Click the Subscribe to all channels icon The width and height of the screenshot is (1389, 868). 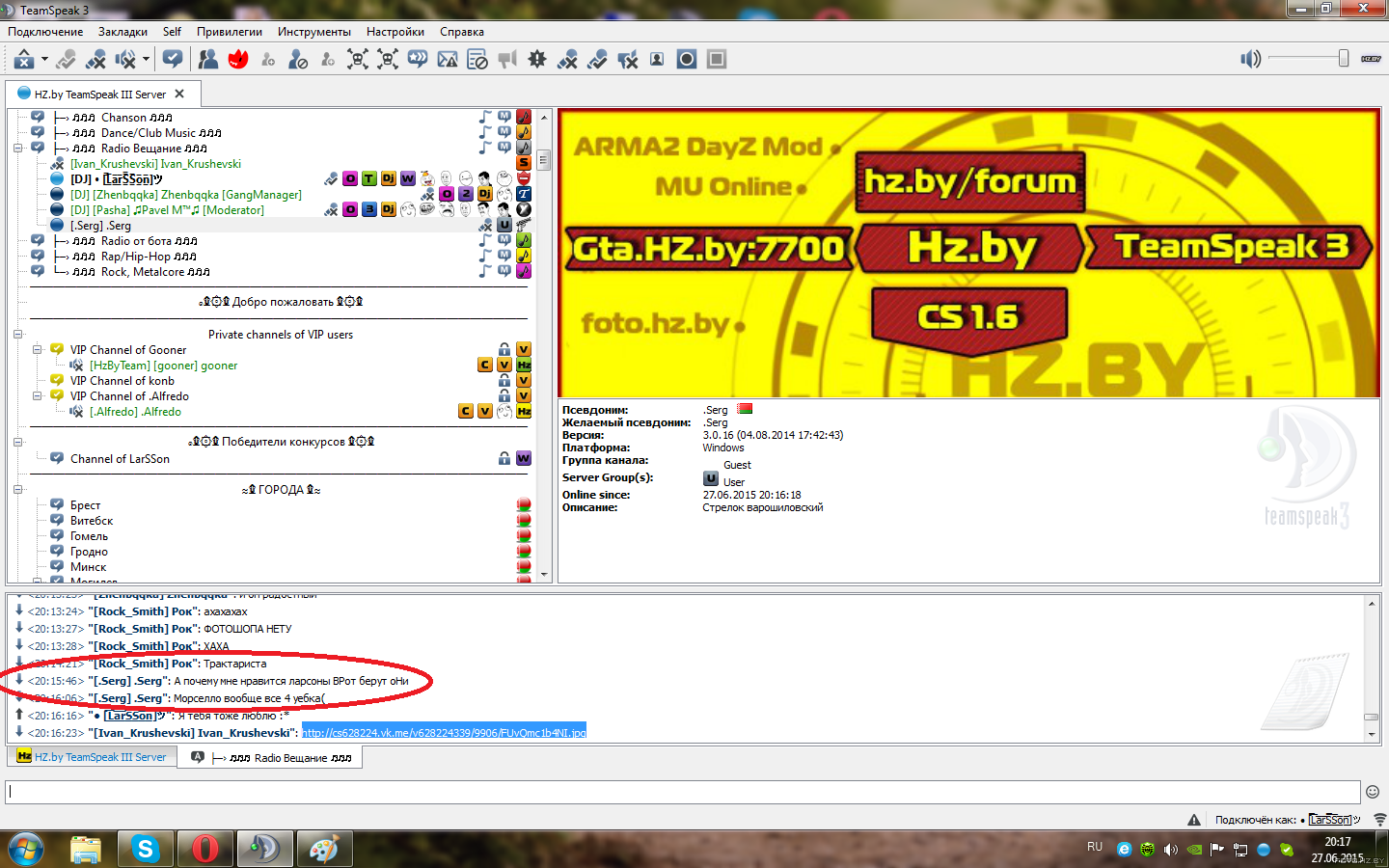coord(173,59)
